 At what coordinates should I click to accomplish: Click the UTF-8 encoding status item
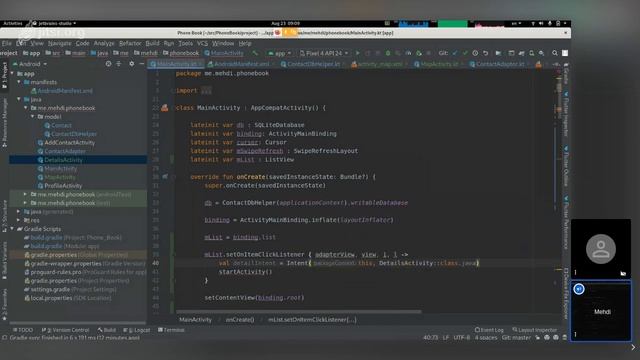[x=462, y=338]
